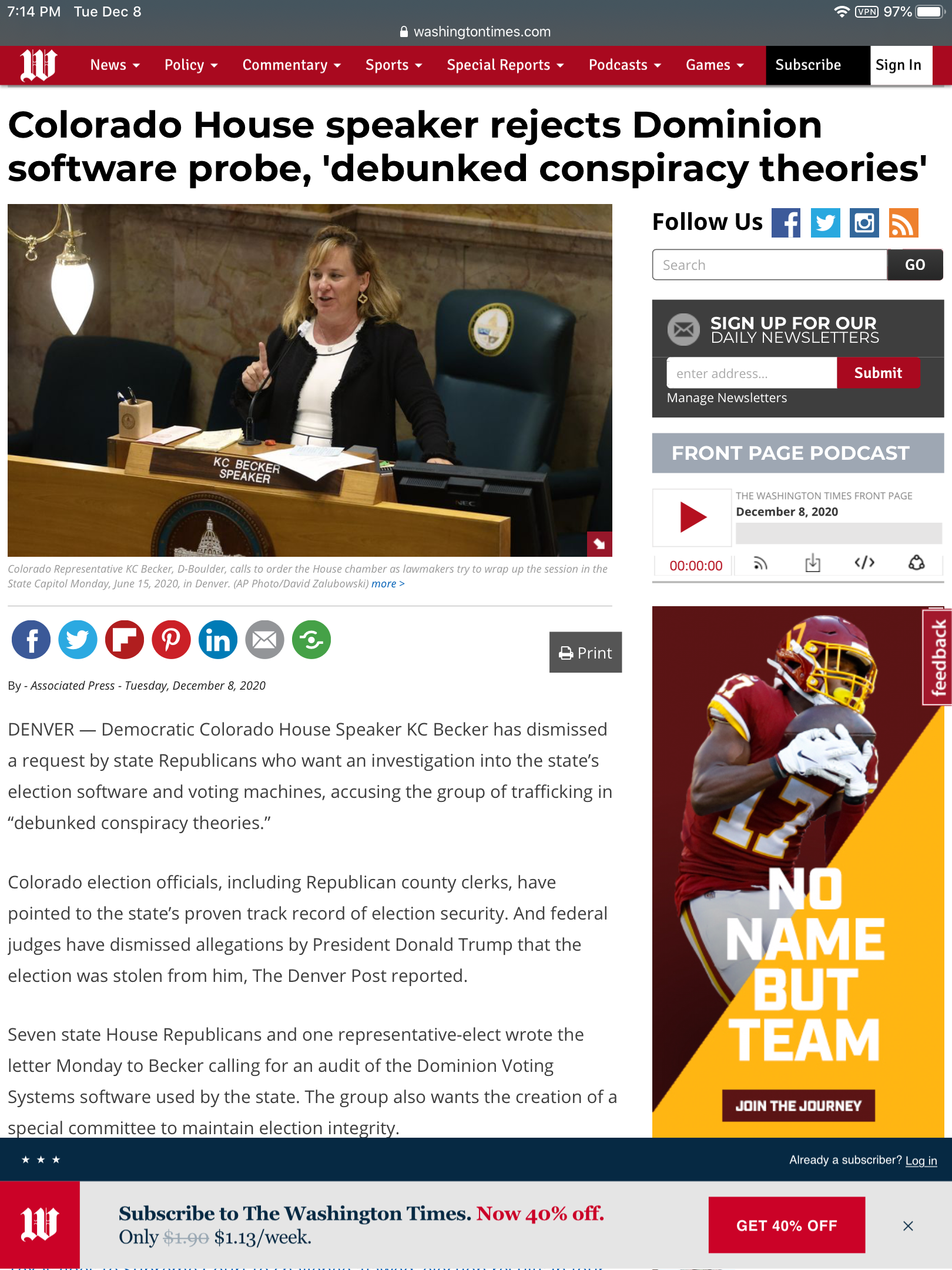Viewport: 952px width, 1270px height.
Task: Click the podcast progress bar
Action: 839,533
